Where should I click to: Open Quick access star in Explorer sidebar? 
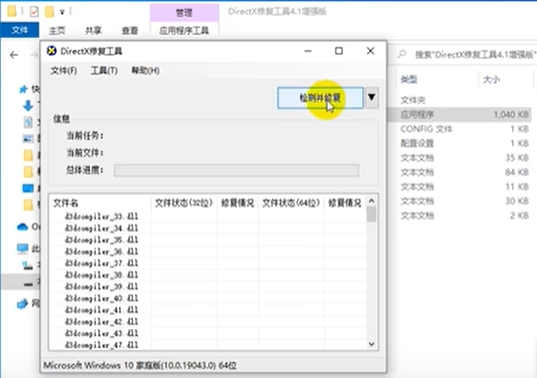tap(23, 89)
